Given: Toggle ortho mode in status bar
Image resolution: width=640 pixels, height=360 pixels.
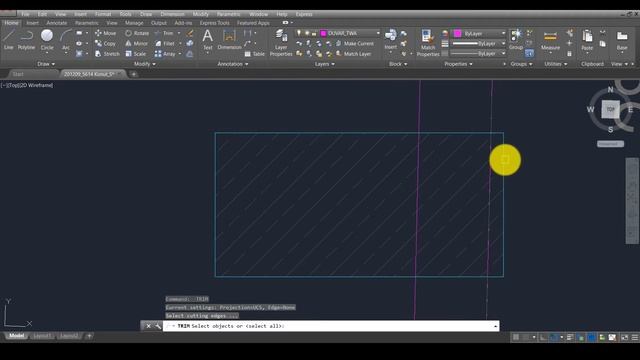Looking at the screenshot, I should 543,337.
